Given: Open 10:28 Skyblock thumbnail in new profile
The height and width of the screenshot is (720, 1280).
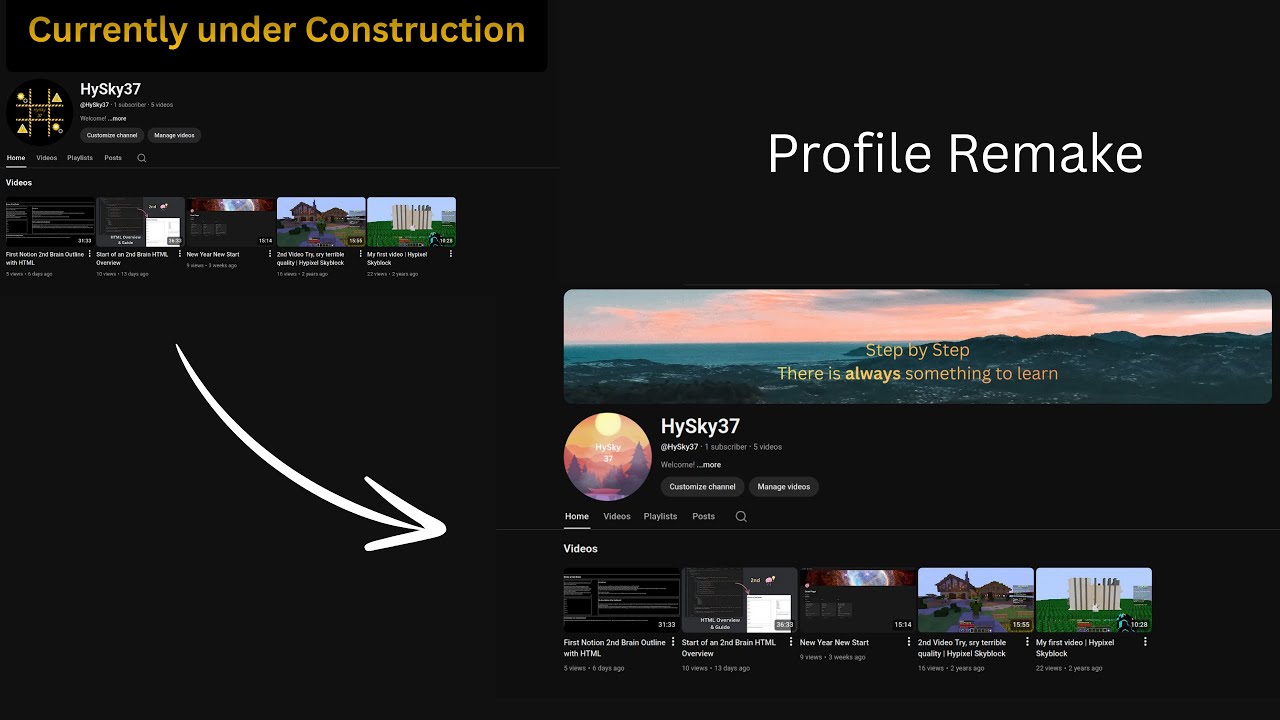Looking at the screenshot, I should point(1094,600).
